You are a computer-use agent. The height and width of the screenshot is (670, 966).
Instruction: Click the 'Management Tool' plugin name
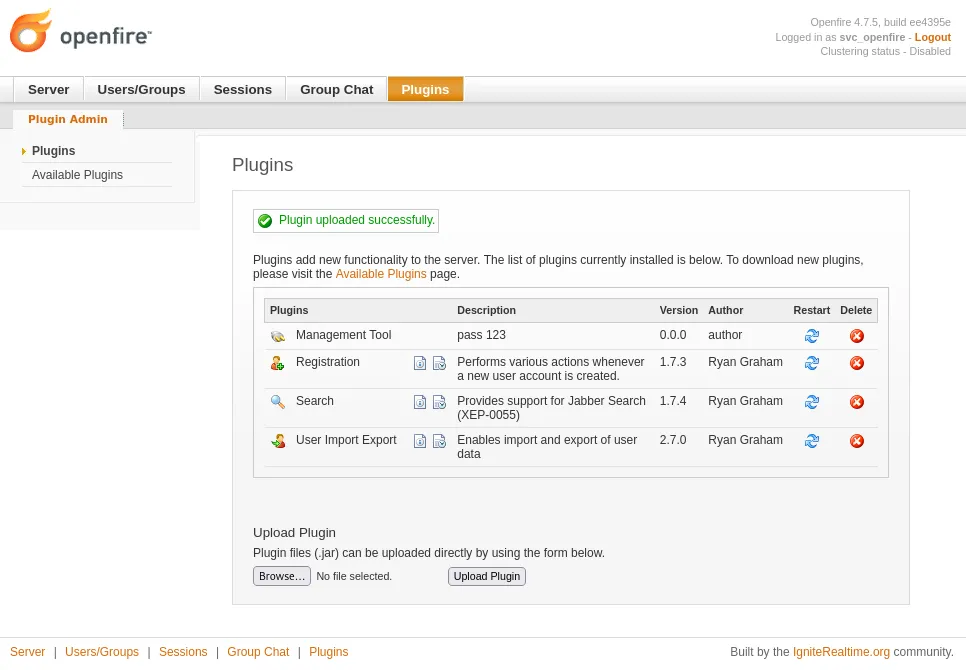click(x=343, y=335)
